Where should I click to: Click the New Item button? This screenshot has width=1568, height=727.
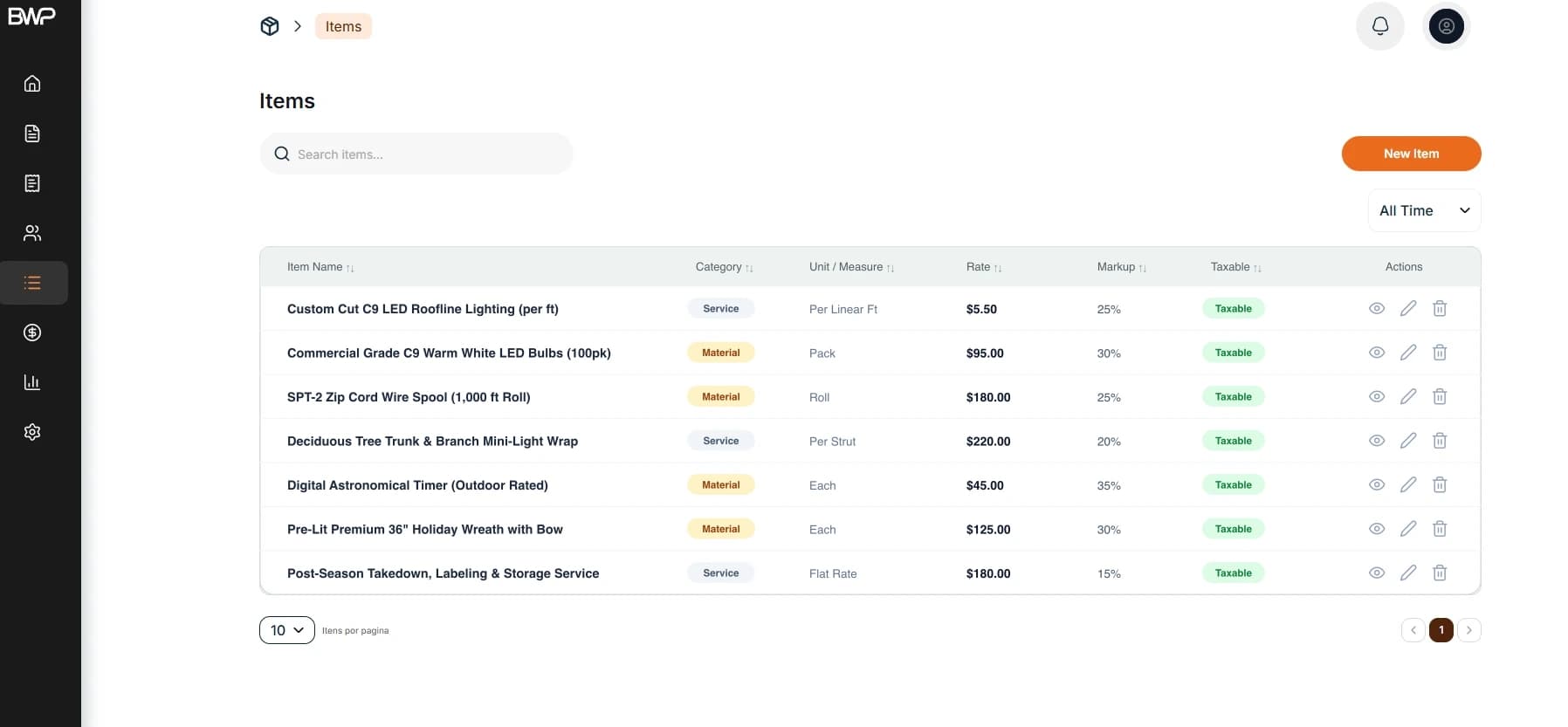pos(1411,154)
